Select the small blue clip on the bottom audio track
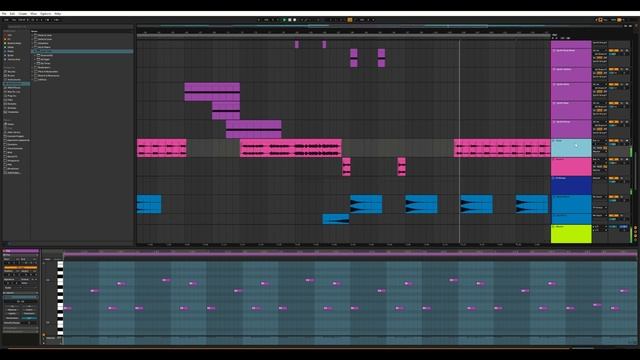The height and width of the screenshot is (360, 640). click(336, 219)
